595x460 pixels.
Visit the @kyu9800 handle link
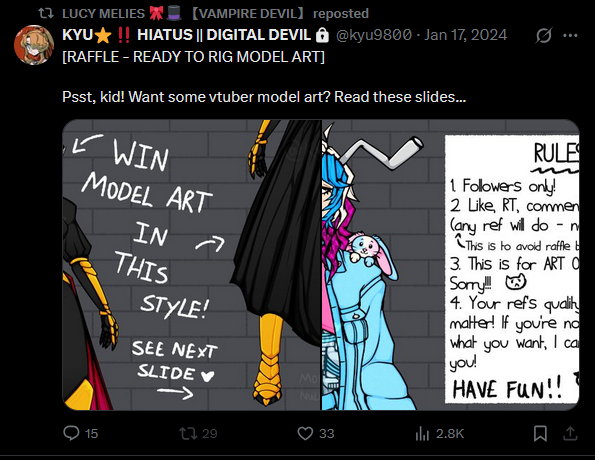[374, 35]
